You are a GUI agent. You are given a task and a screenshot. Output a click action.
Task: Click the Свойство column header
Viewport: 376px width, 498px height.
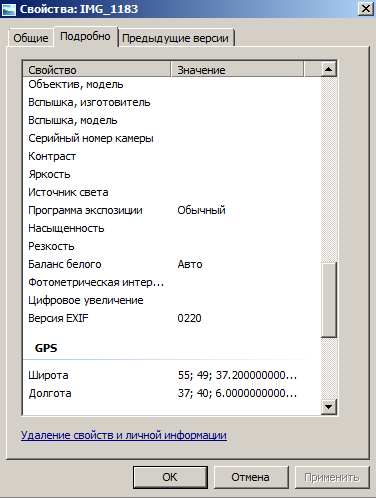click(97, 70)
